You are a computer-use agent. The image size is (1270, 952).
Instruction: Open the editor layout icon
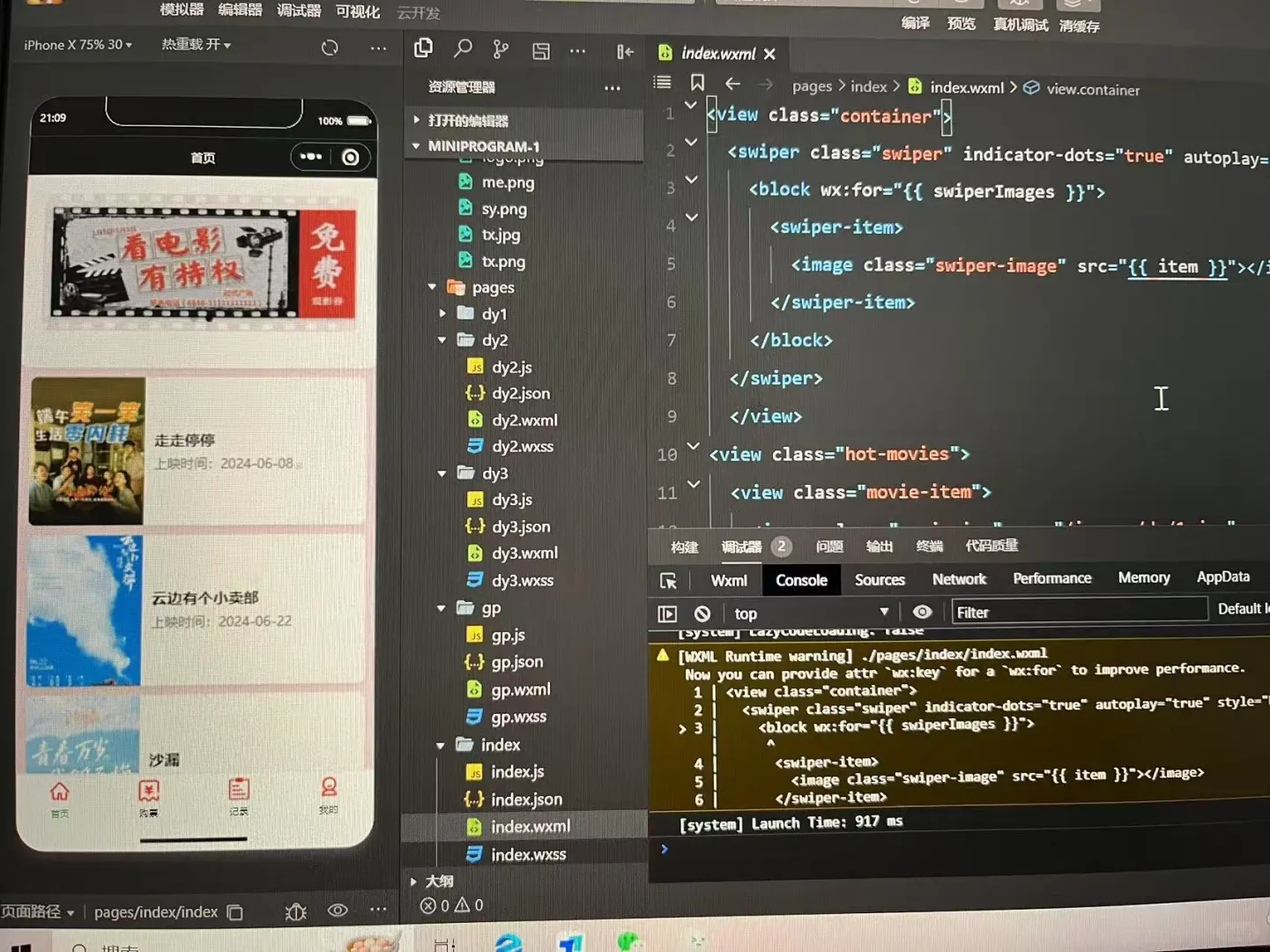coord(540,51)
